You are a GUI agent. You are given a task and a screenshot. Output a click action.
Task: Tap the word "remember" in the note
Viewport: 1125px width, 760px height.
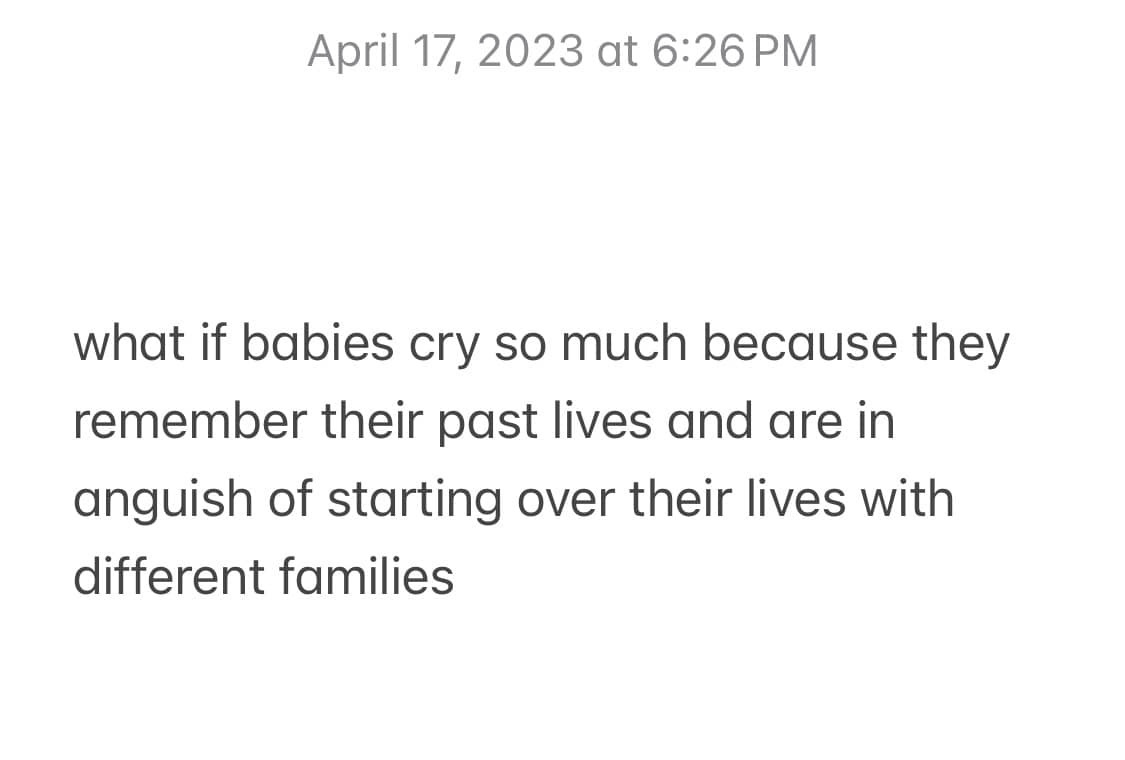click(x=190, y=421)
